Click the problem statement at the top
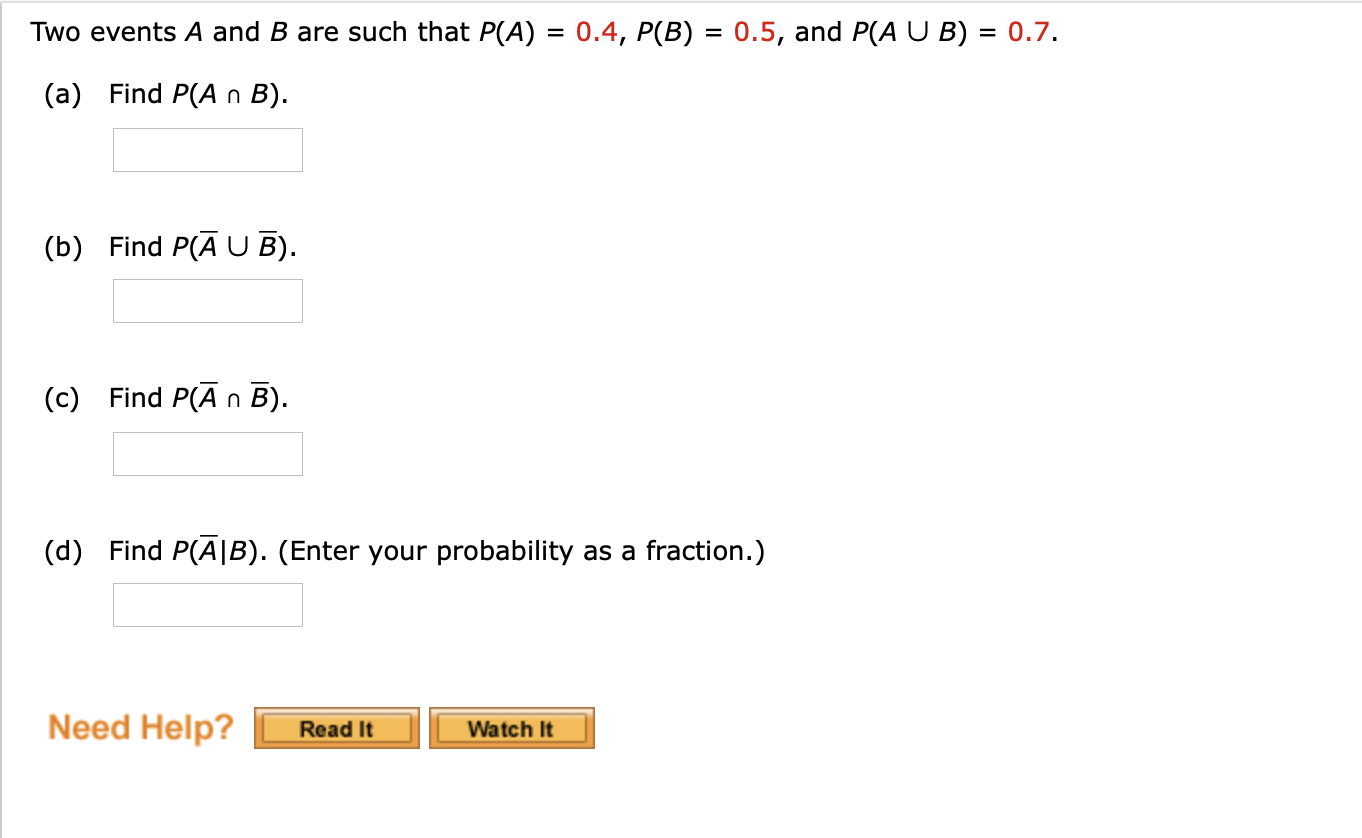Viewport: 1362px width, 838px height. (545, 31)
